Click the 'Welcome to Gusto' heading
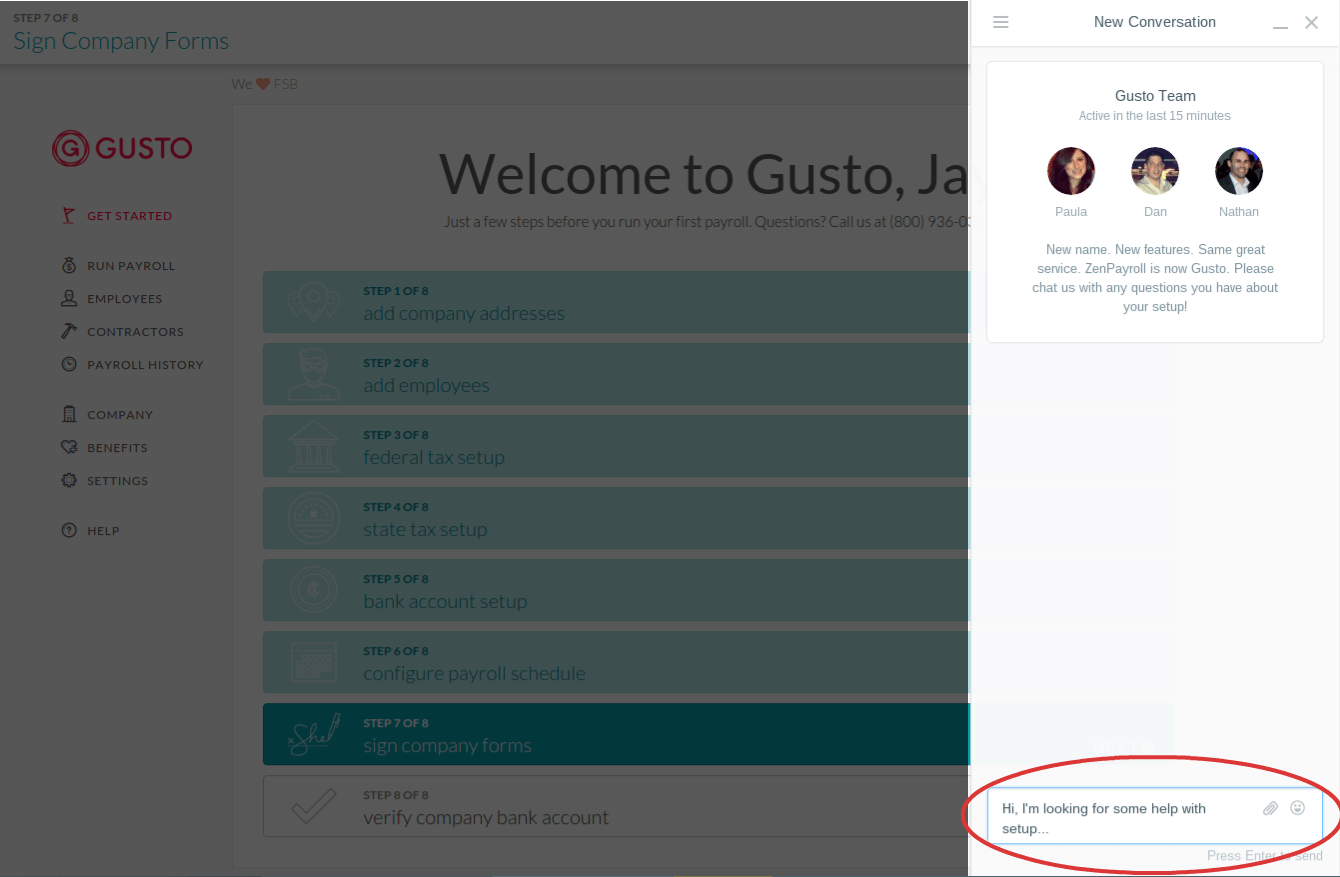The width and height of the screenshot is (1340, 877). point(704,174)
